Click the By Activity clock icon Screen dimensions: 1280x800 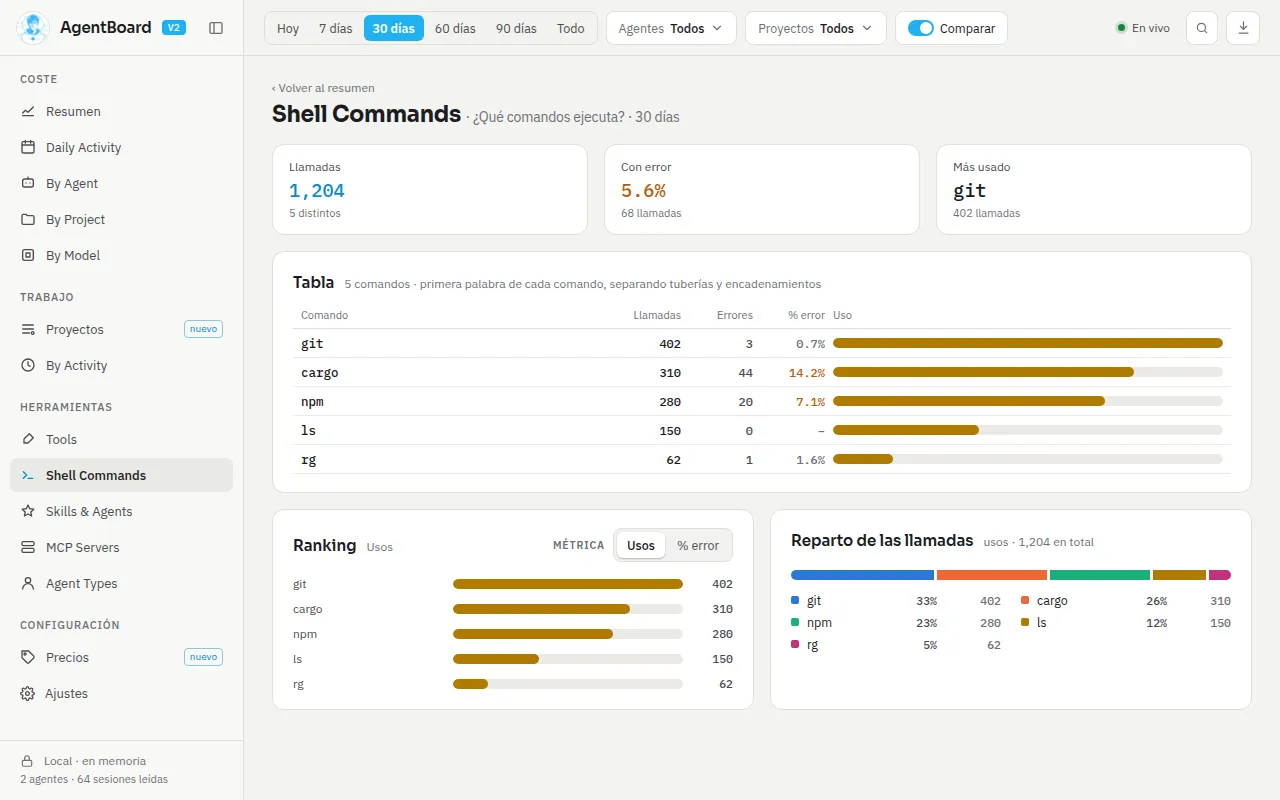[x=28, y=366]
